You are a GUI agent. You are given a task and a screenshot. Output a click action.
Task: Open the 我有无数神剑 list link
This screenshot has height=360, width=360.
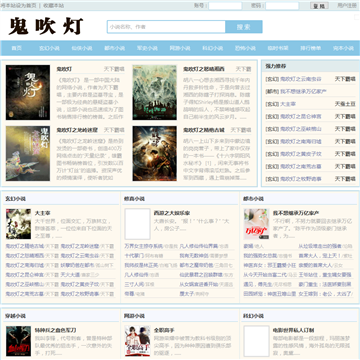point(195,256)
